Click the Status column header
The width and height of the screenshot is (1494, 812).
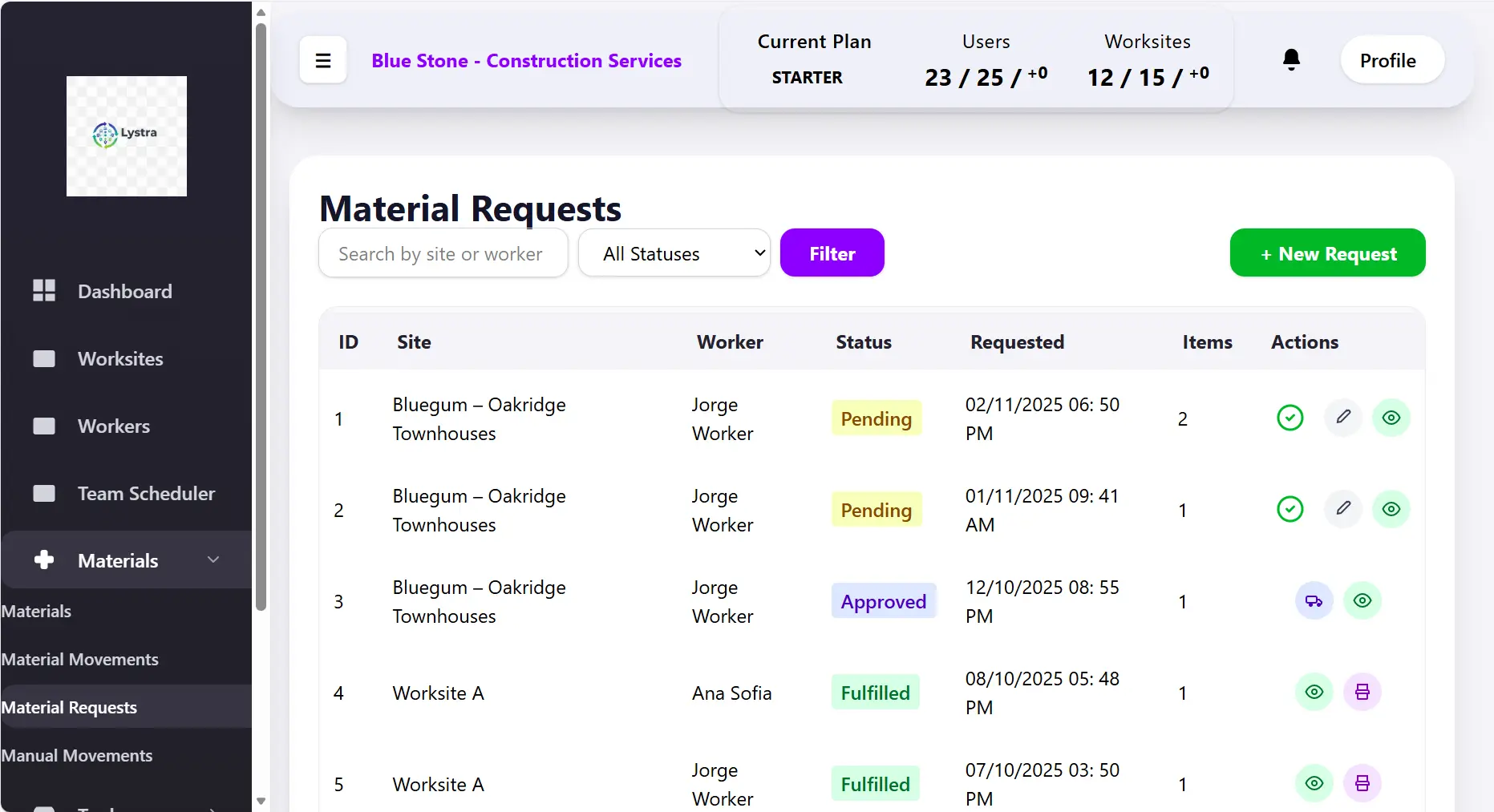click(x=864, y=342)
